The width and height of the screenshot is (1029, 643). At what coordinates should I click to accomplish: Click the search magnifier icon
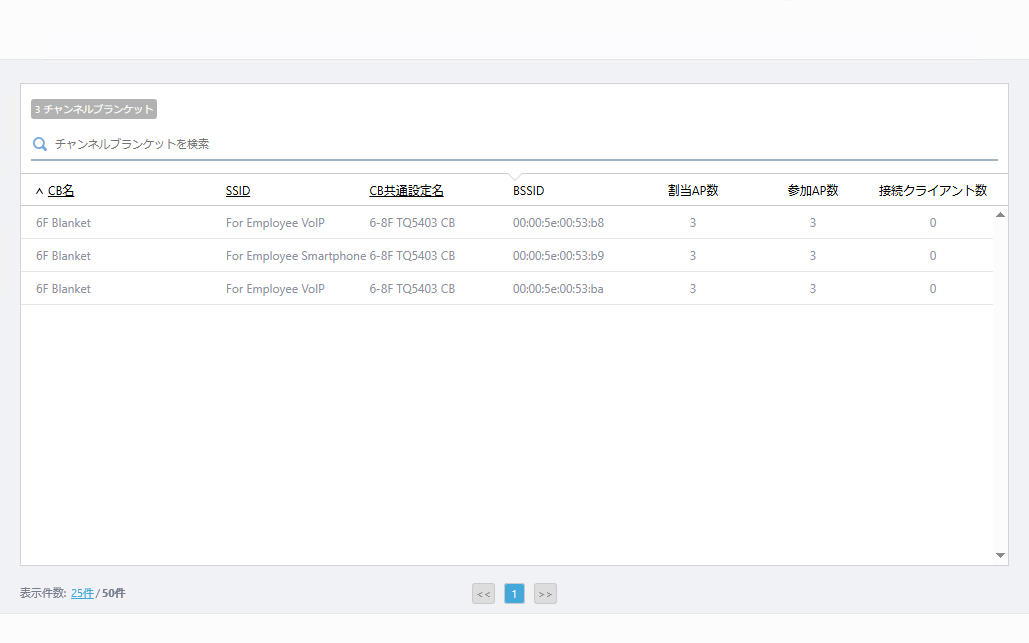point(40,144)
